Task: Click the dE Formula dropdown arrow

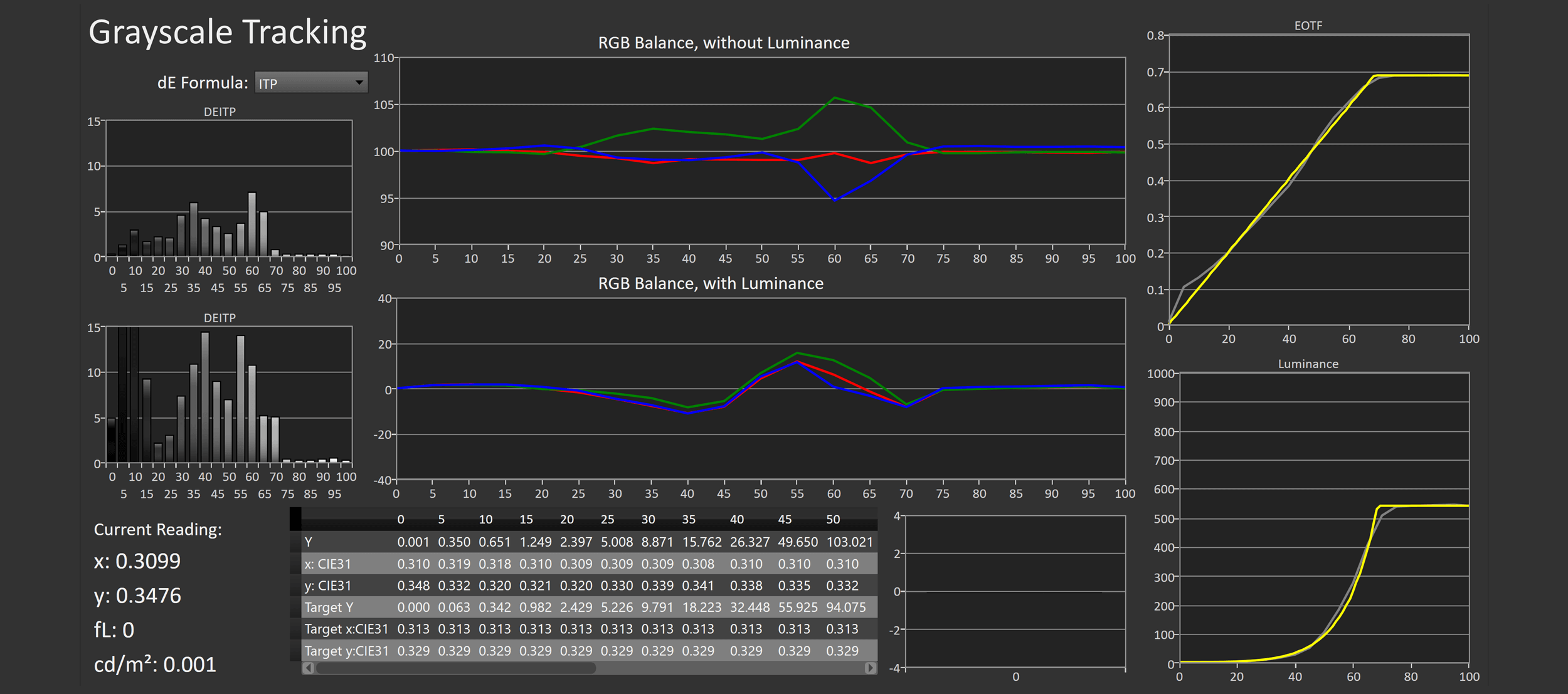Action: tap(359, 83)
